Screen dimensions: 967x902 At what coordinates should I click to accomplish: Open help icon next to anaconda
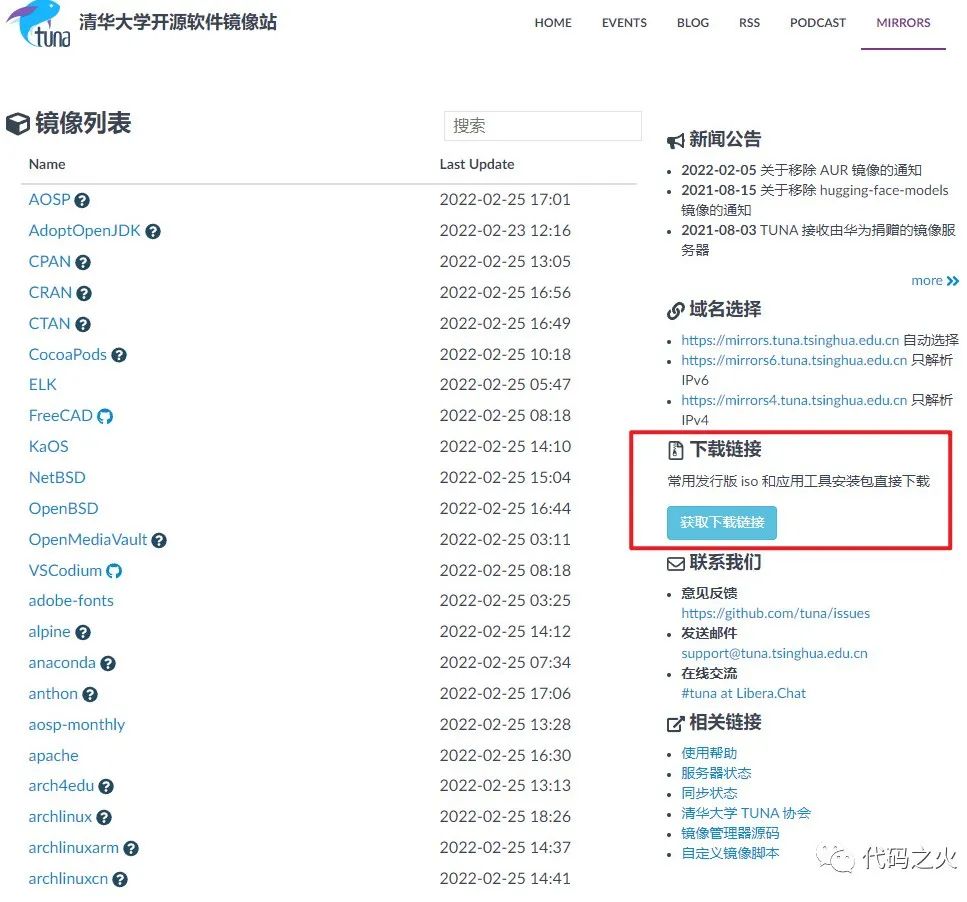click(108, 663)
